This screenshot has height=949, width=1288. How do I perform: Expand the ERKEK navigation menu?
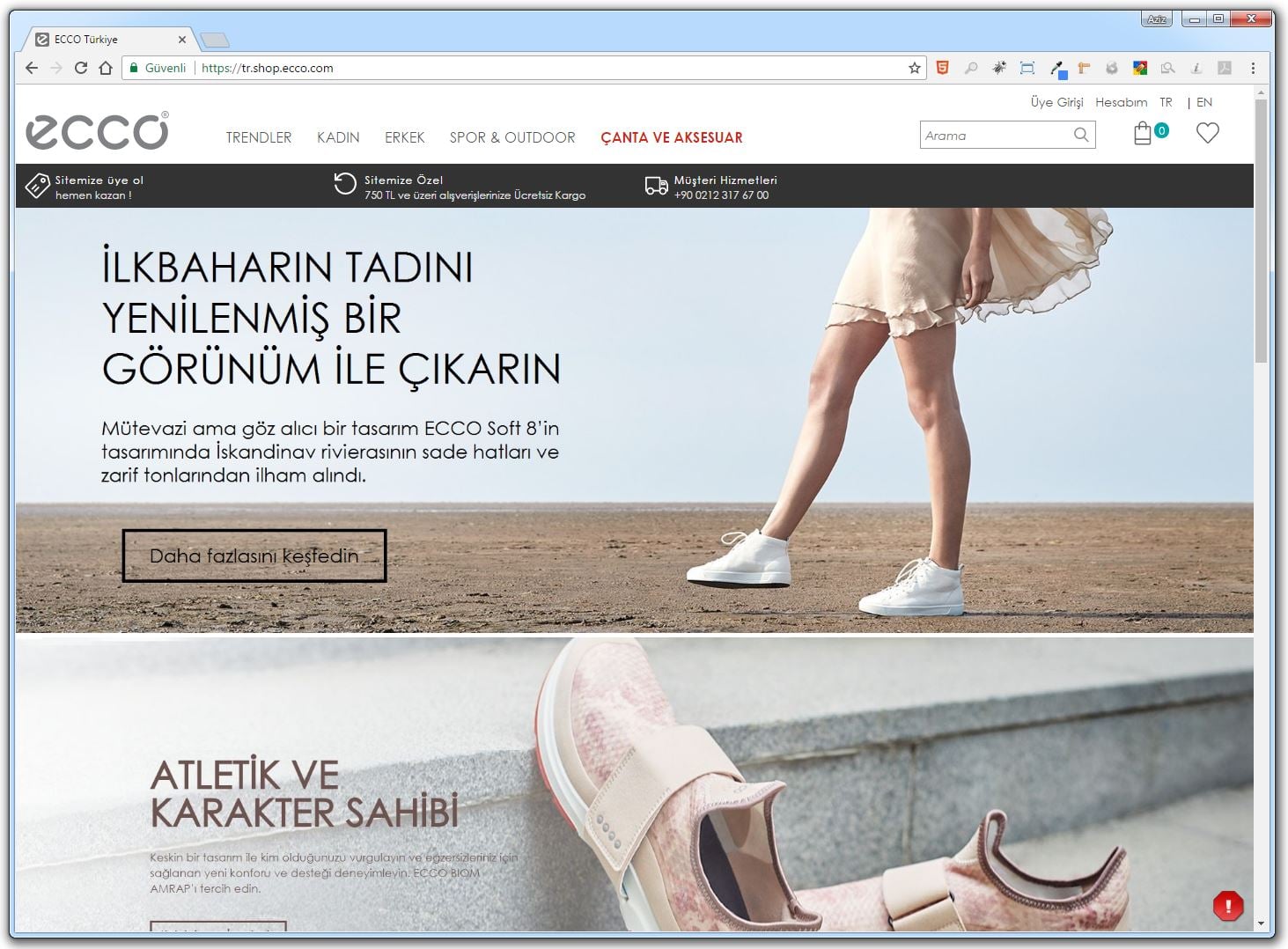(404, 137)
